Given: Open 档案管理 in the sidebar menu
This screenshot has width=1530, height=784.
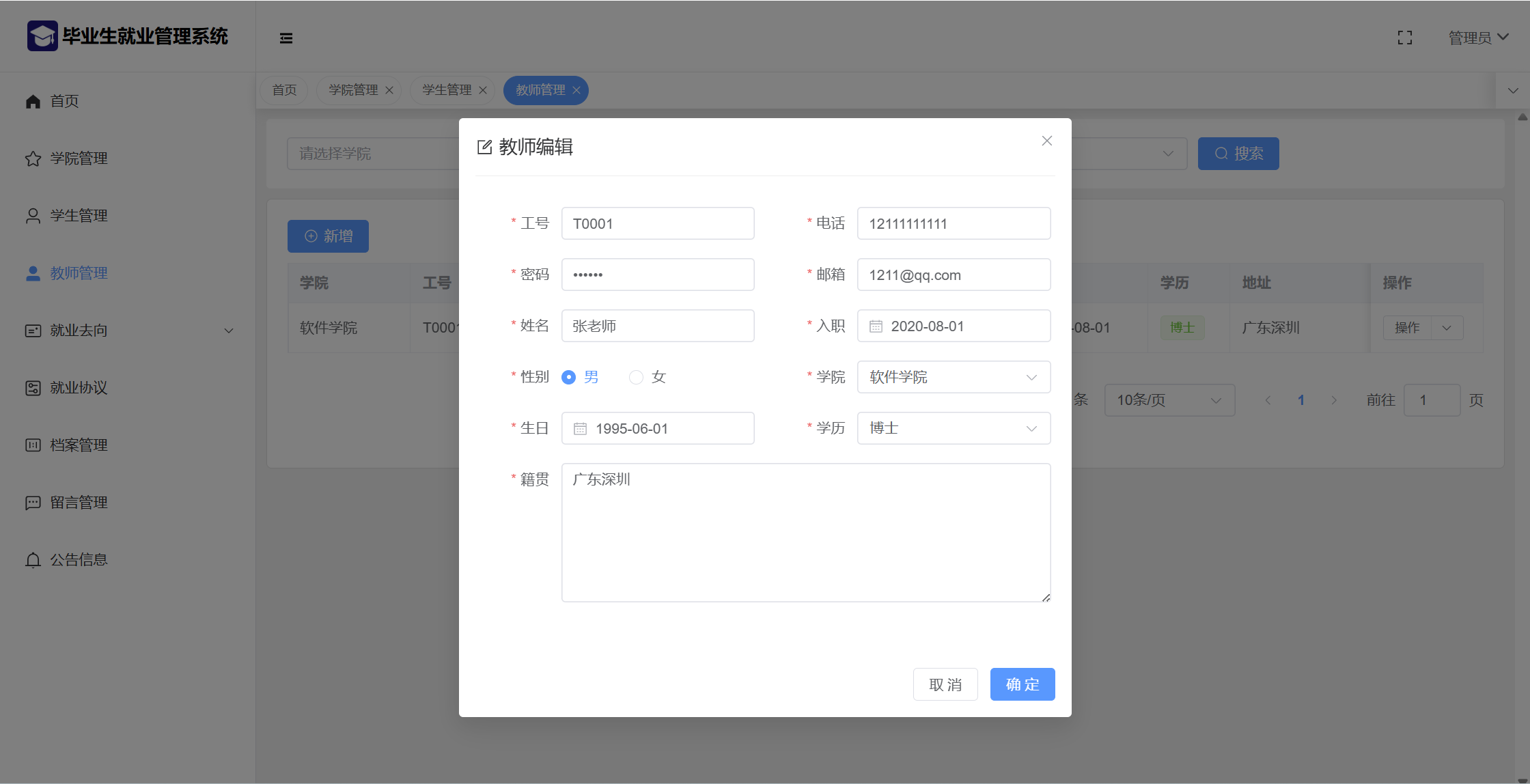Looking at the screenshot, I should coord(79,445).
